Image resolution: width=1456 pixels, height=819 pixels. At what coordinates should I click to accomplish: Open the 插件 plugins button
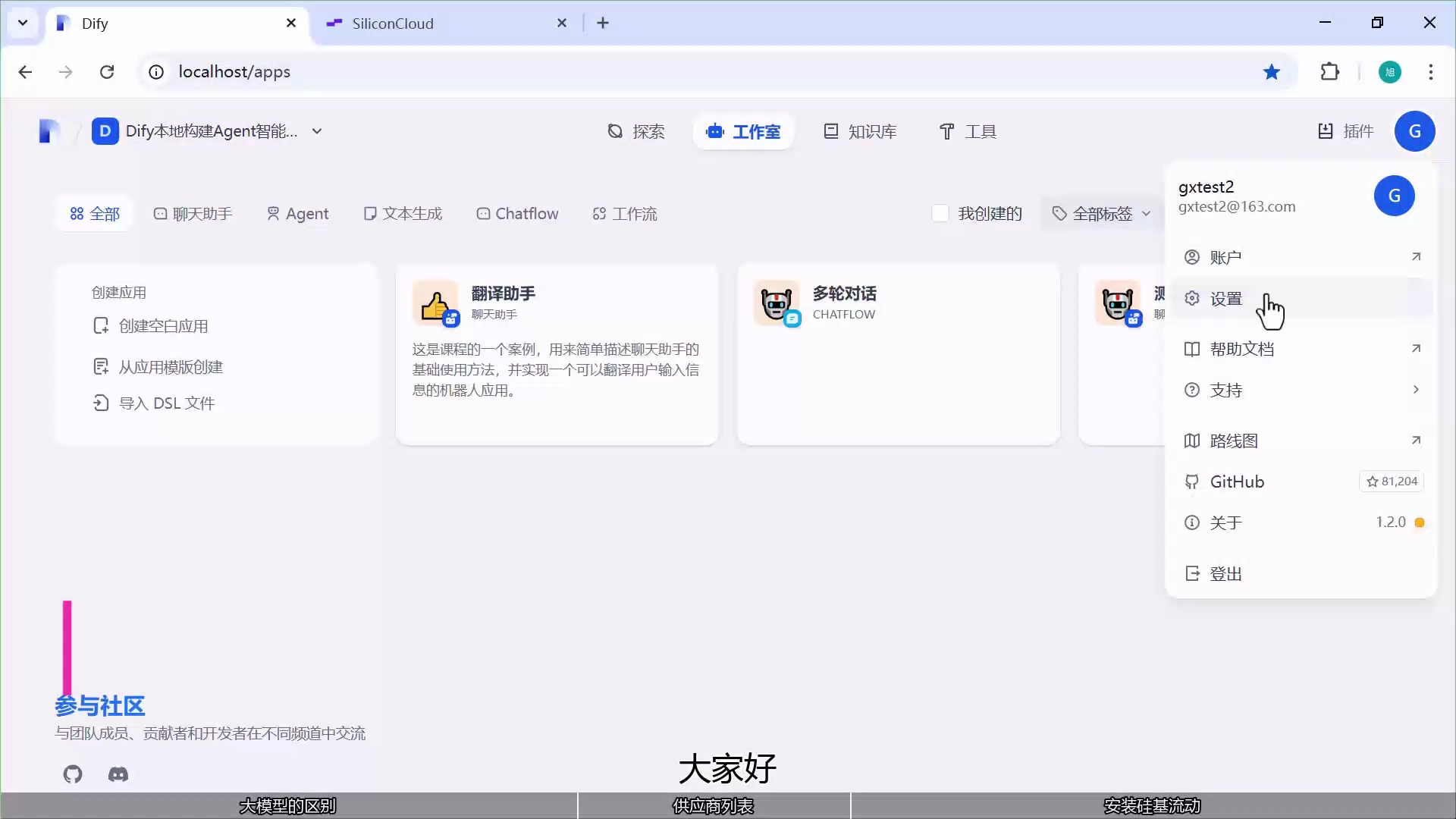1346,131
